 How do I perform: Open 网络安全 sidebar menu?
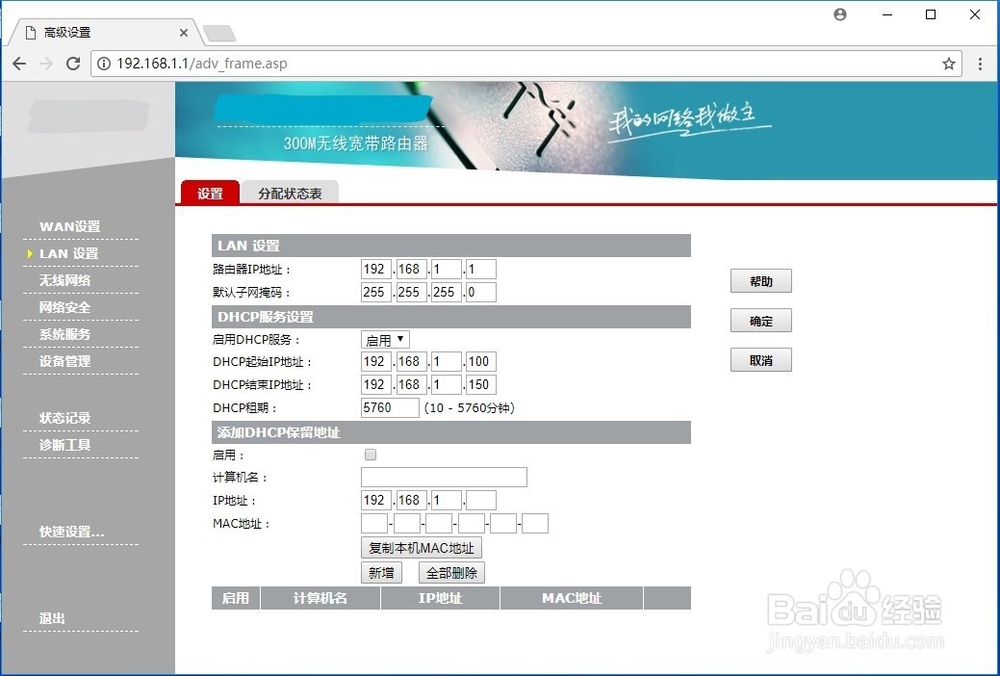pyautogui.click(x=65, y=307)
